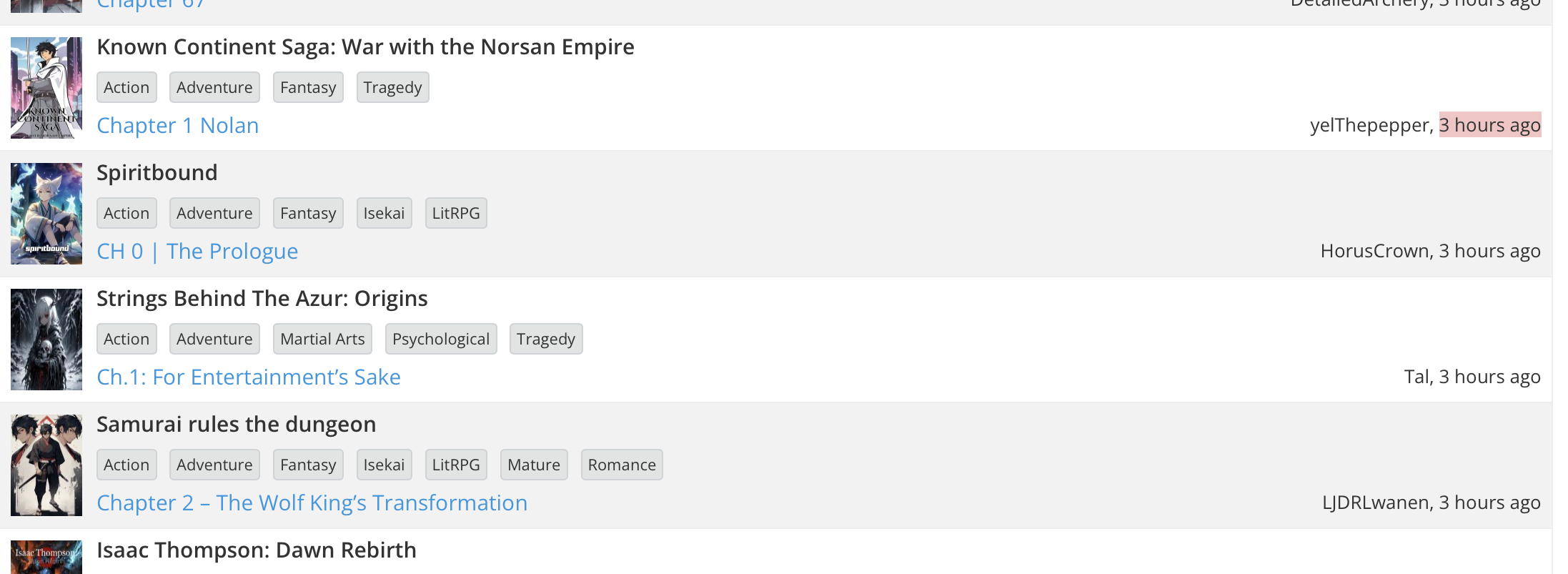Viewport: 1568px width, 574px height.
Task: Open Samurai rules the dungeon title
Action: coord(236,424)
